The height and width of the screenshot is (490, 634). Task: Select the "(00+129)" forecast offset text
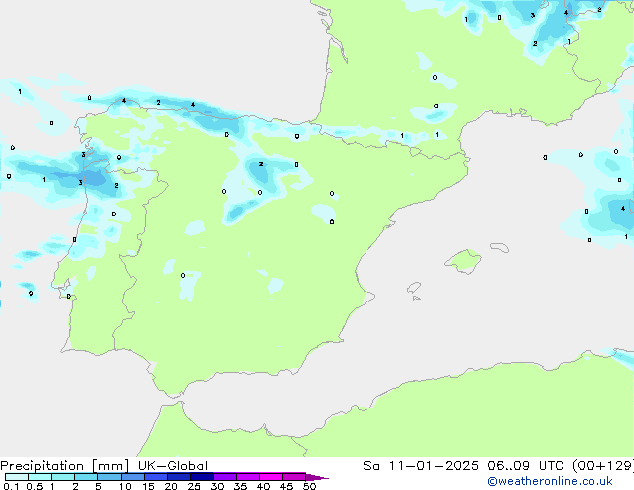click(603, 466)
